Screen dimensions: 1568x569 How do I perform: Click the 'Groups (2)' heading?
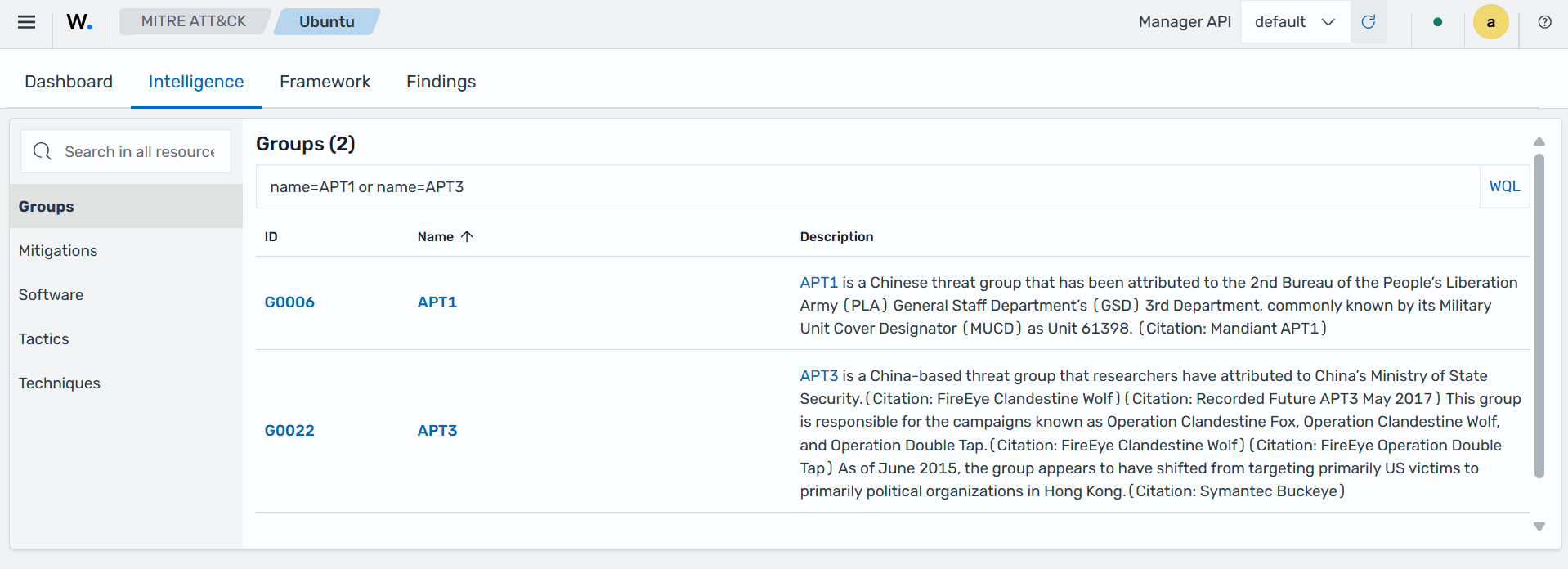tap(306, 144)
